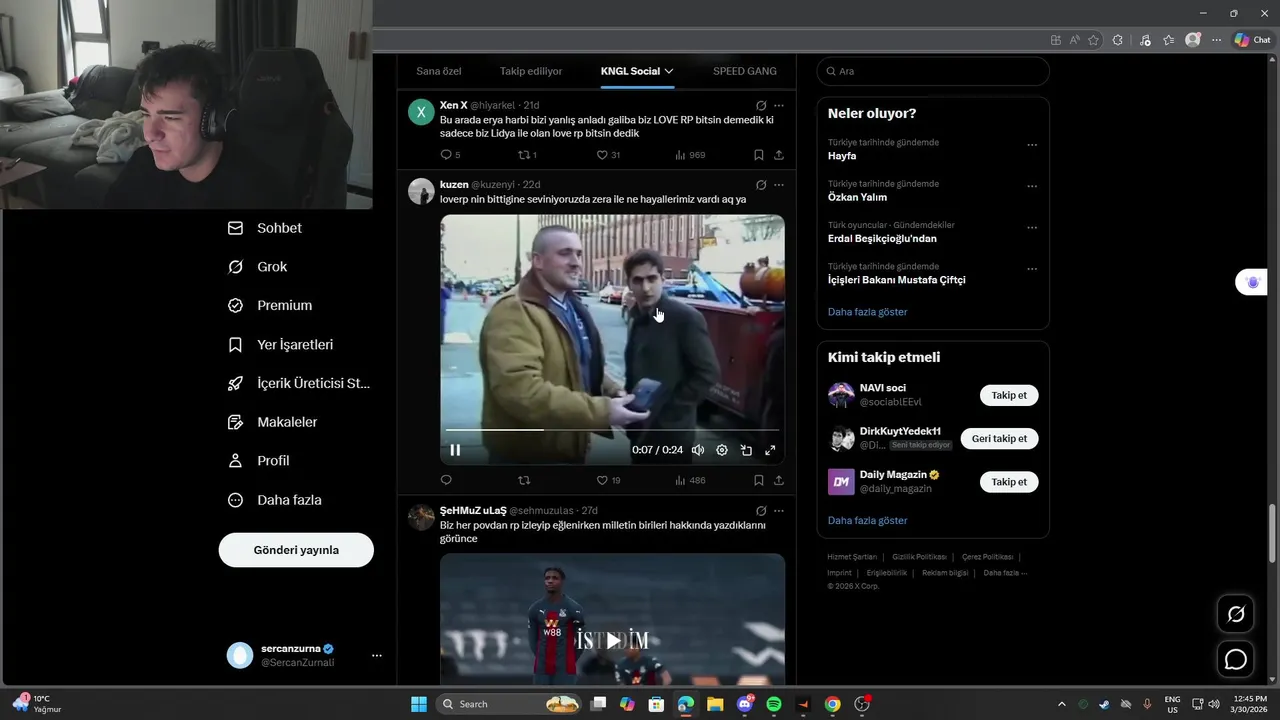
Task: Click Geri takip et for DirkKuytYedek11
Action: coord(999,439)
